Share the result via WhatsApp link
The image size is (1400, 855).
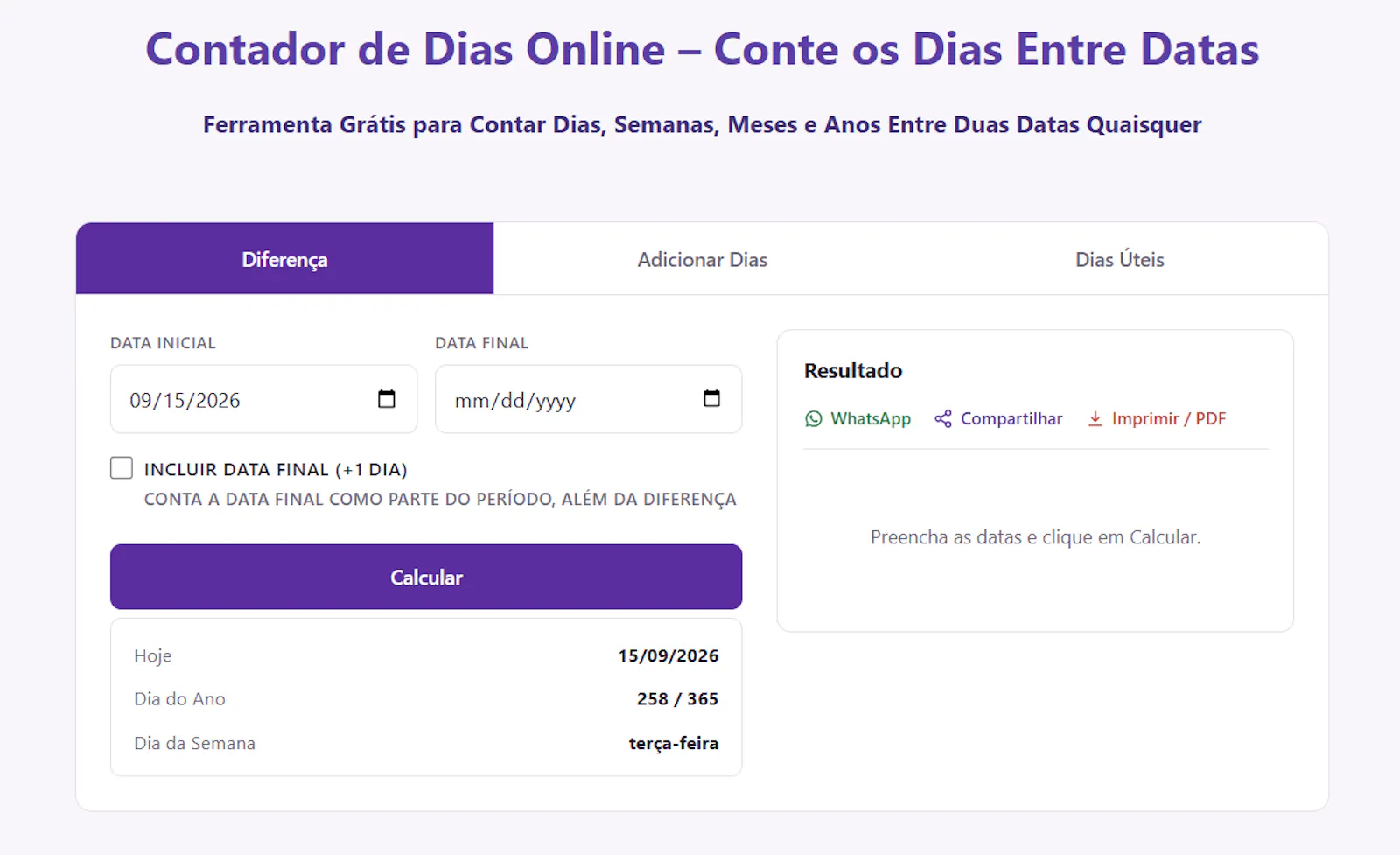pyautogui.click(x=857, y=419)
